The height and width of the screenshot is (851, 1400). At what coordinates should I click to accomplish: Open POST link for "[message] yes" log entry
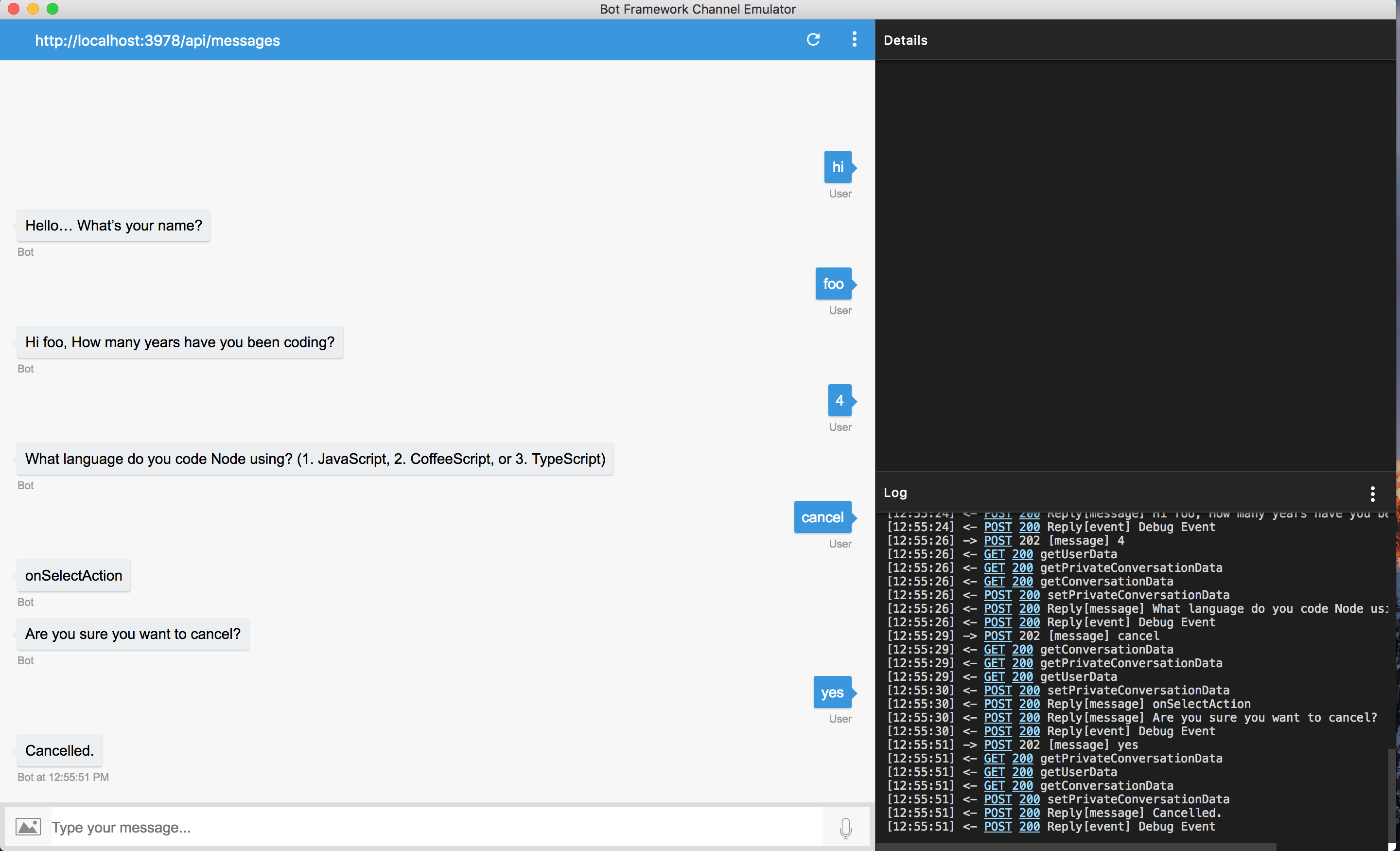point(997,745)
